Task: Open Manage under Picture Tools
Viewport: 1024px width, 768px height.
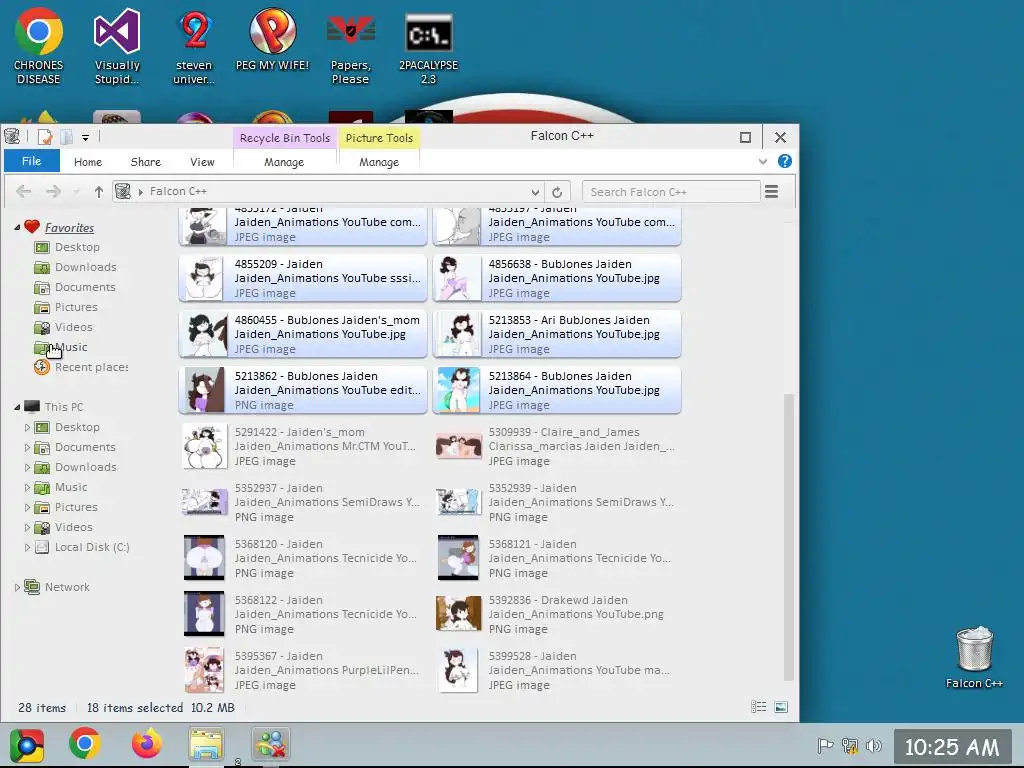Action: (x=379, y=162)
